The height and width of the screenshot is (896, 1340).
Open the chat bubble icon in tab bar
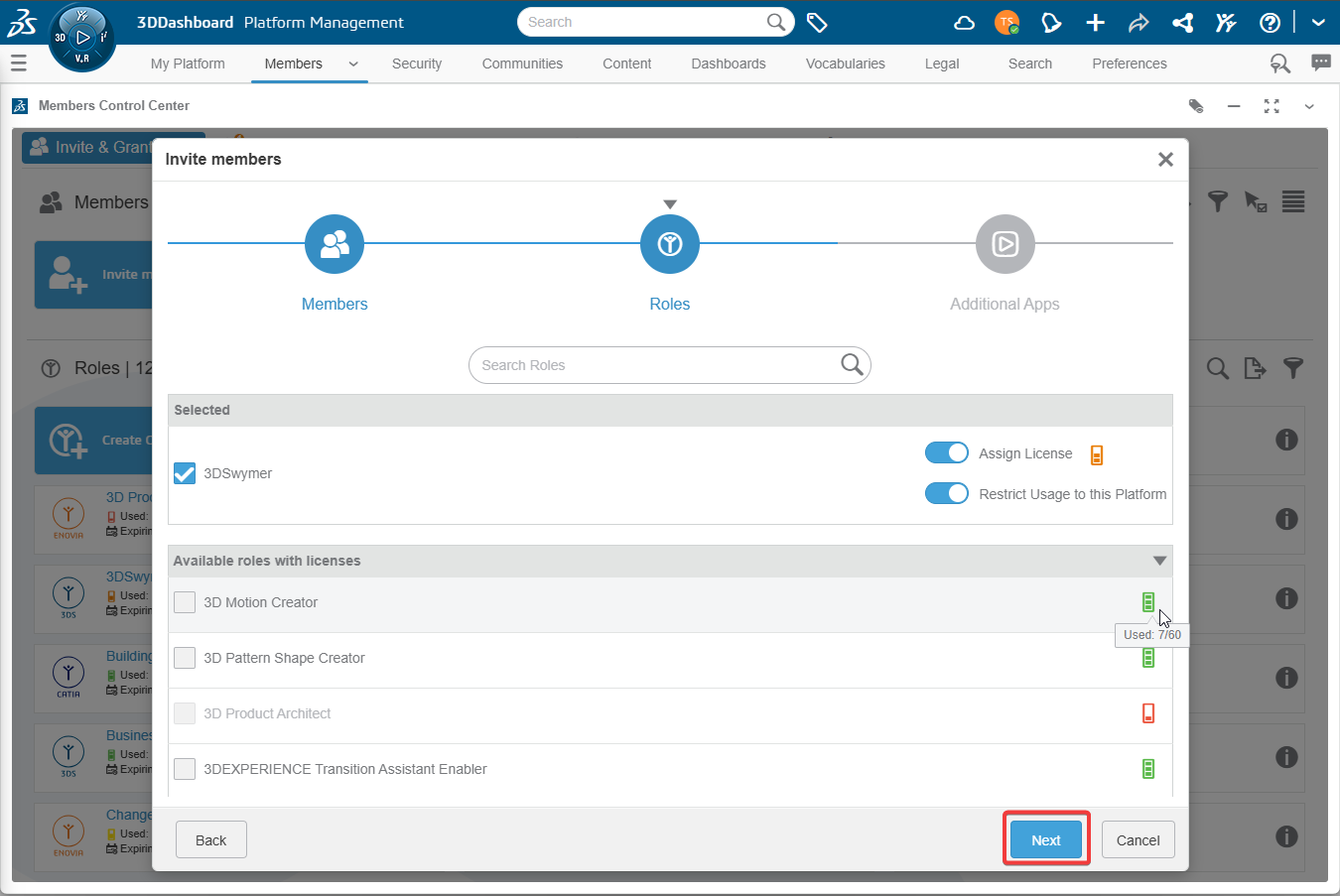pyautogui.click(x=1321, y=63)
